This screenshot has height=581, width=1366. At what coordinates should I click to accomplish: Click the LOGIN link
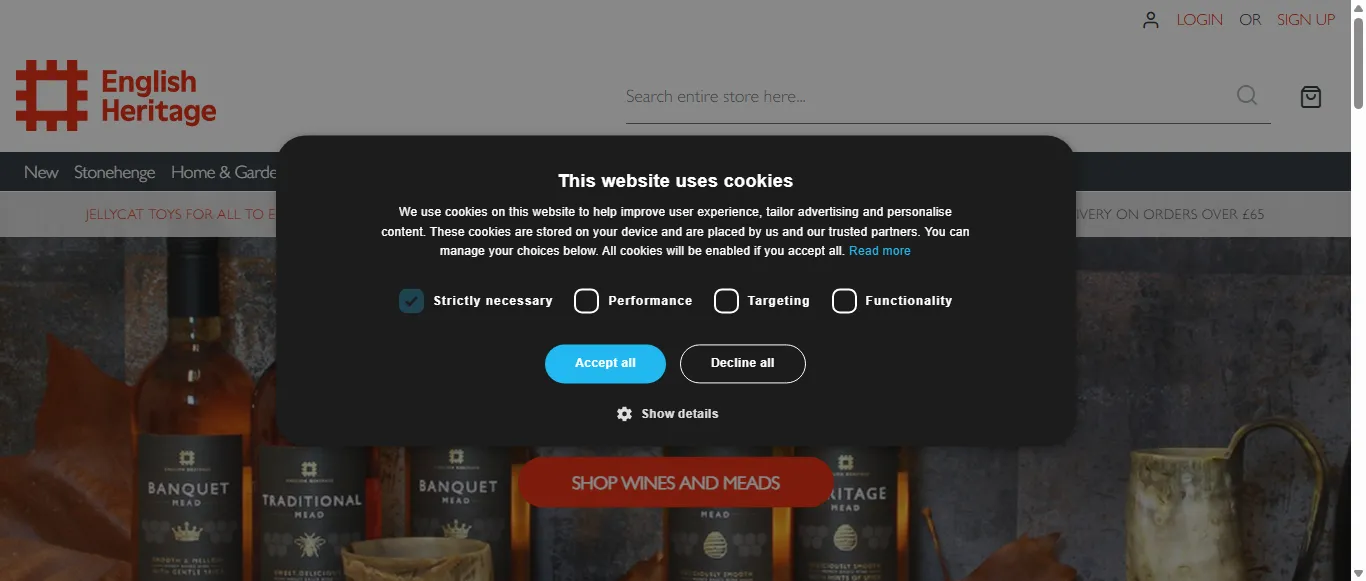point(1199,20)
